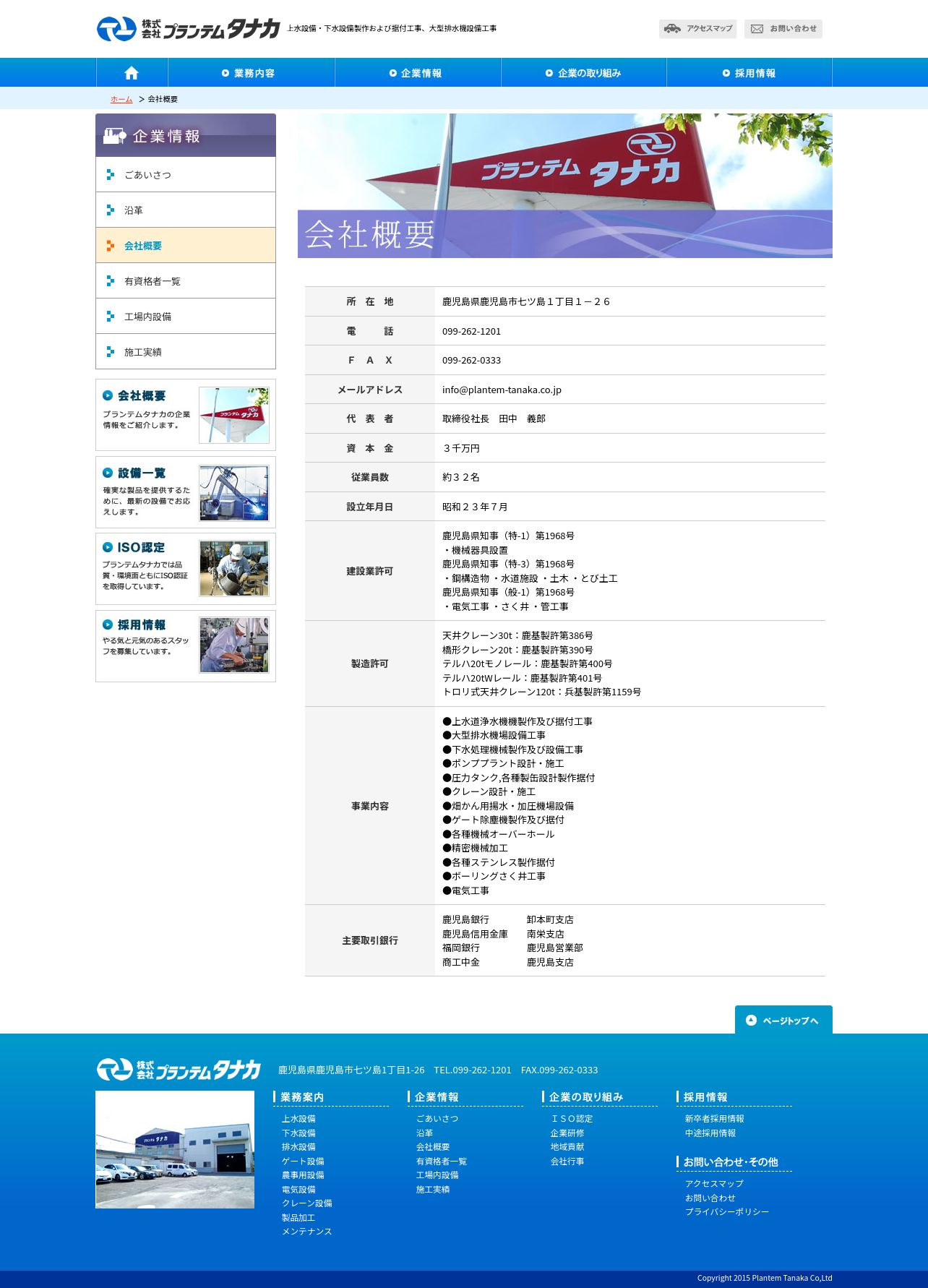Open 企業研修 footer link

click(567, 1133)
